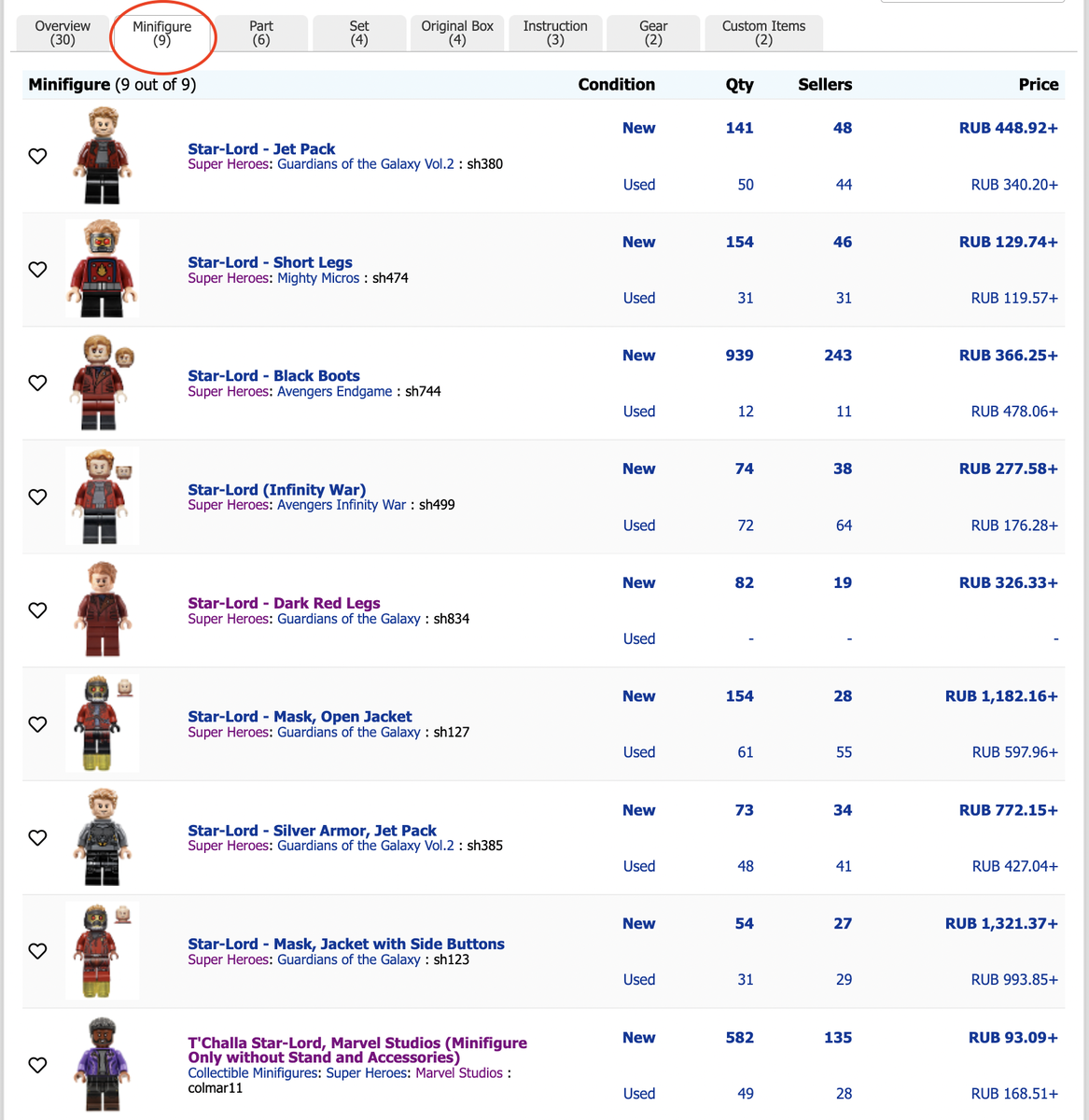Open Star-Lord - Mask, Jacket with Side Buttons
Viewport: 1089px width, 1120px height.
(346, 944)
